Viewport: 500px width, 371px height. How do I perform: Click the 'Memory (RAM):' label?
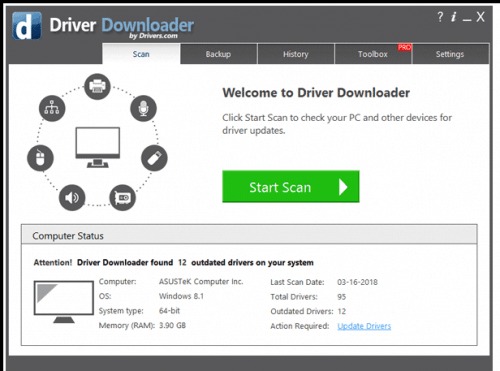click(127, 326)
